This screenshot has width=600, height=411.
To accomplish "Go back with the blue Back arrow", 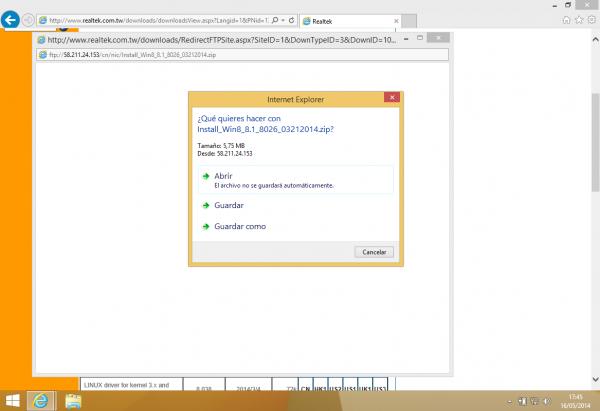I will (10, 20).
